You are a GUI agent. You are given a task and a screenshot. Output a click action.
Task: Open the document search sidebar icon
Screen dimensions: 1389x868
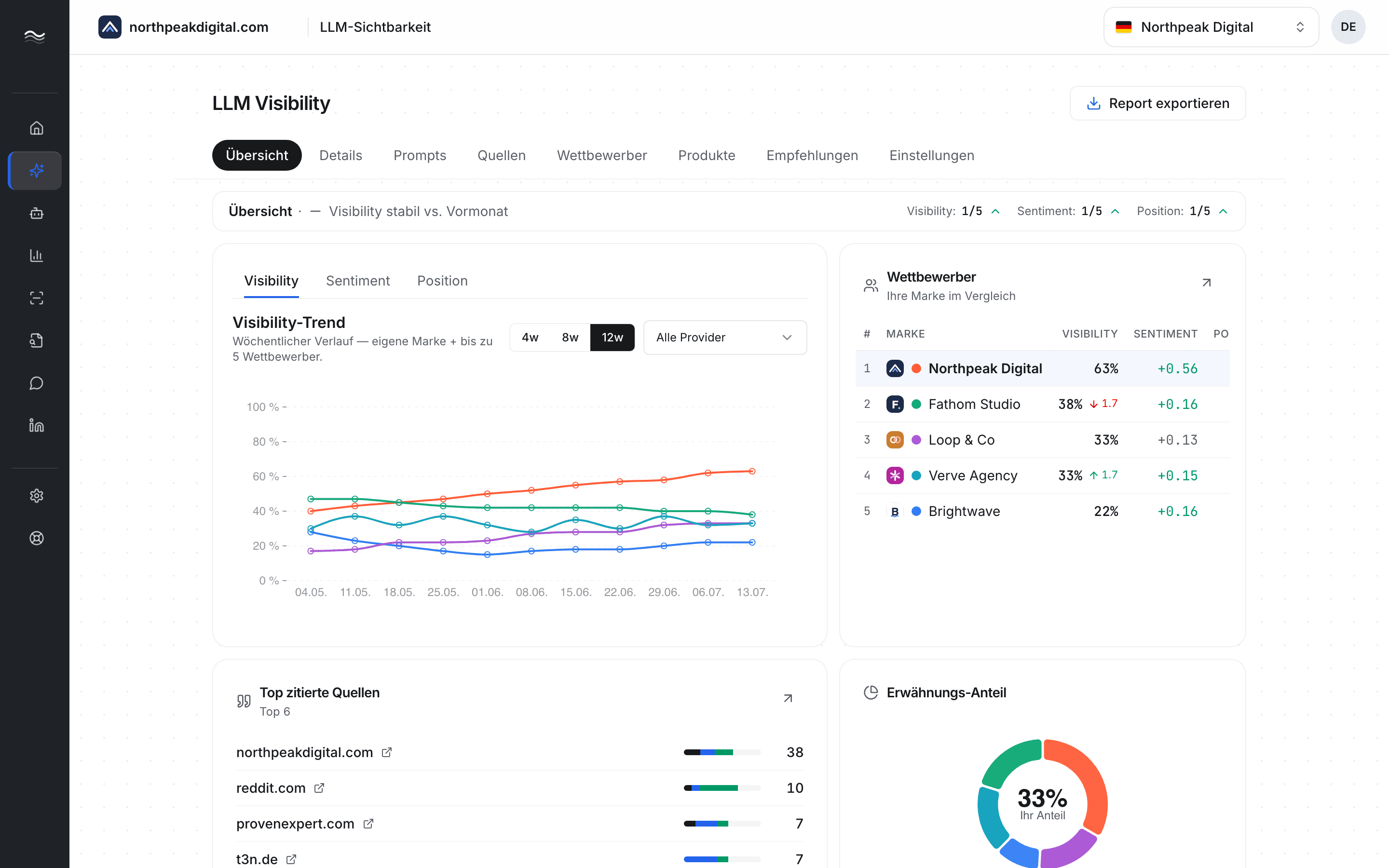(36, 340)
